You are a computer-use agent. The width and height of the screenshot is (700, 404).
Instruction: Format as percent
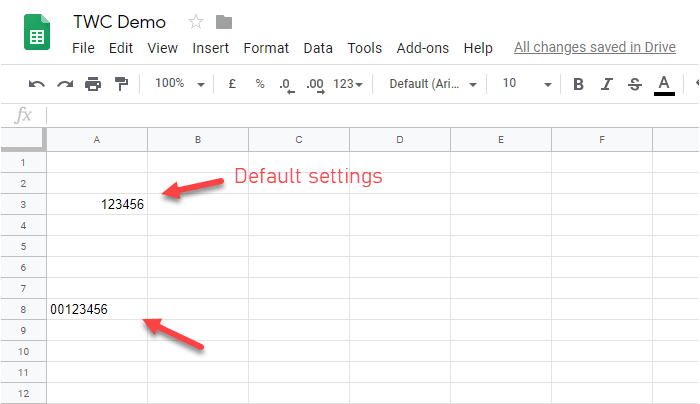[260, 83]
